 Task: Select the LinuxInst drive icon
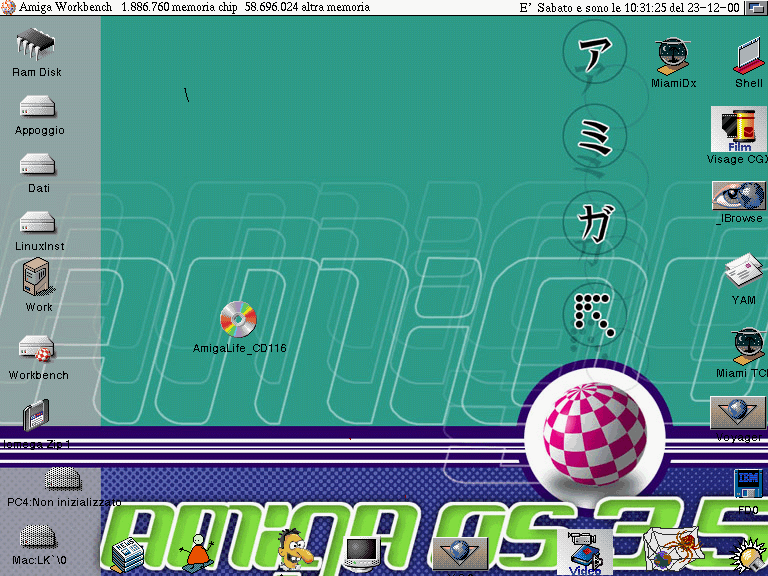(x=37, y=222)
